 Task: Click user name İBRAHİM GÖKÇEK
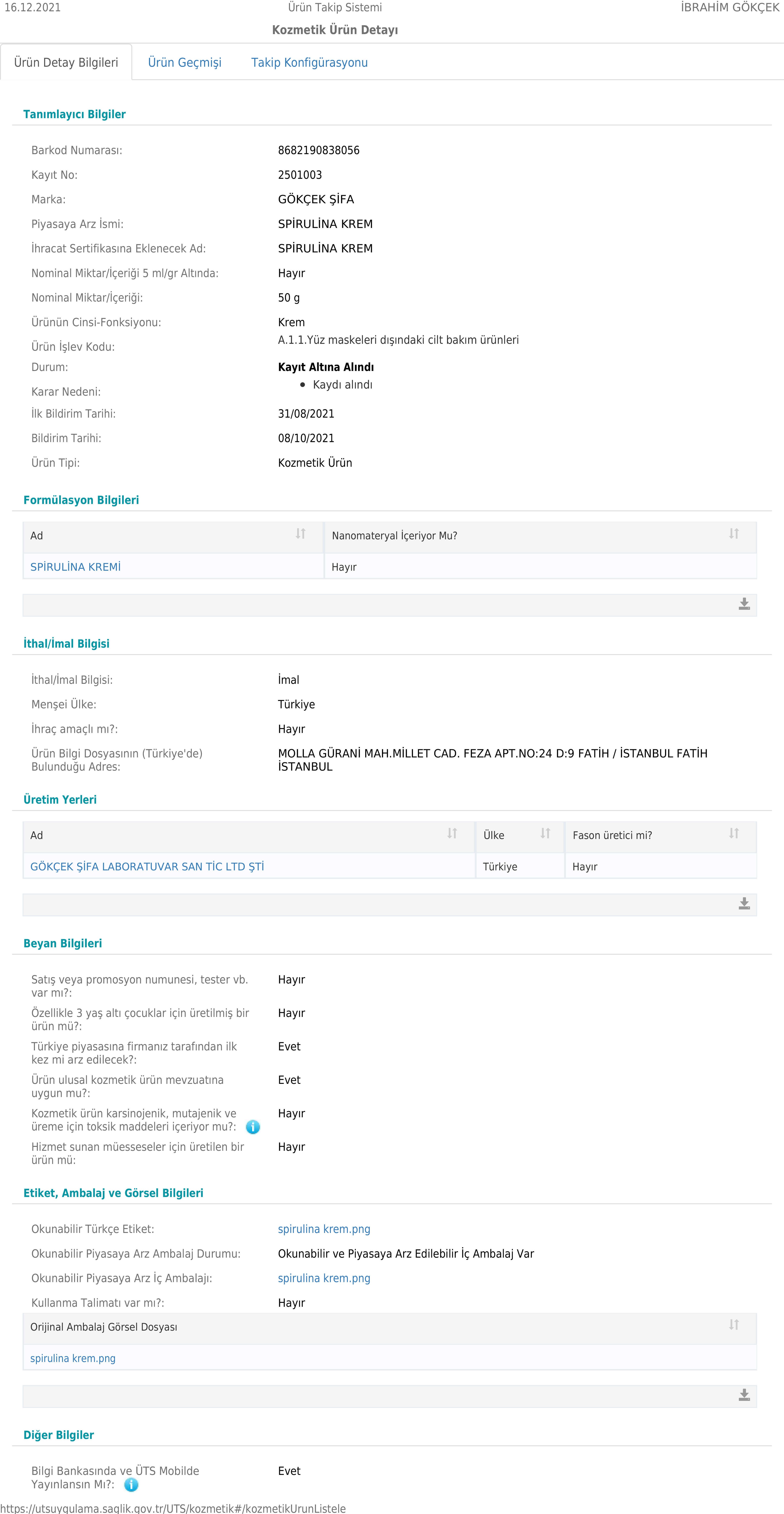pyautogui.click(x=730, y=8)
